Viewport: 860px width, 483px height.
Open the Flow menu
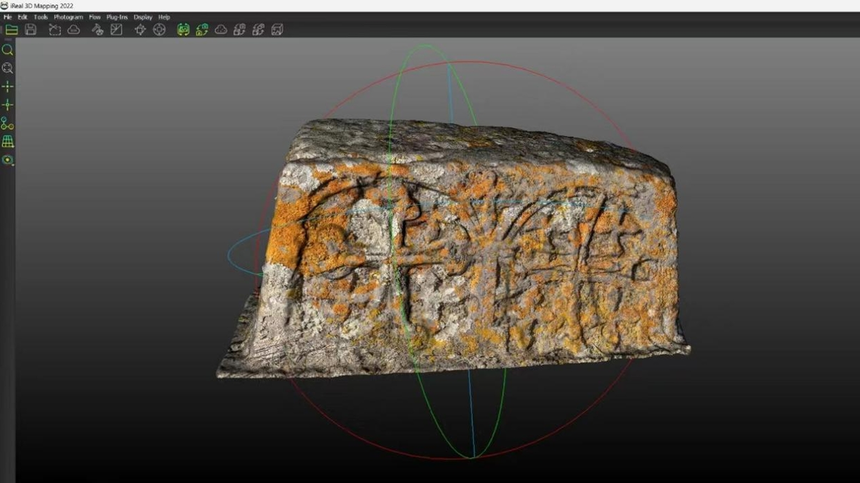point(95,17)
